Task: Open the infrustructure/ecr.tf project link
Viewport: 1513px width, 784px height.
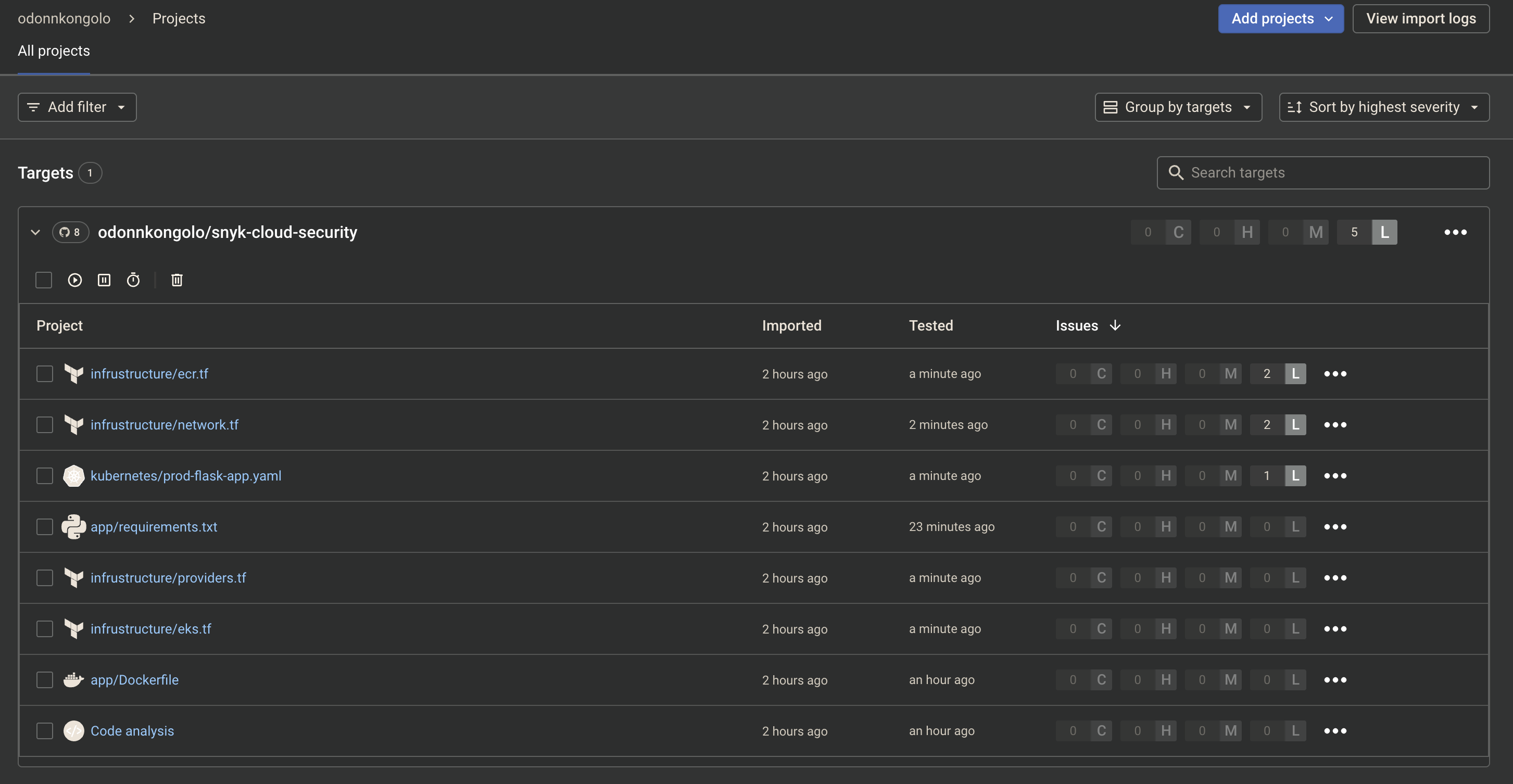Action: [x=149, y=374]
